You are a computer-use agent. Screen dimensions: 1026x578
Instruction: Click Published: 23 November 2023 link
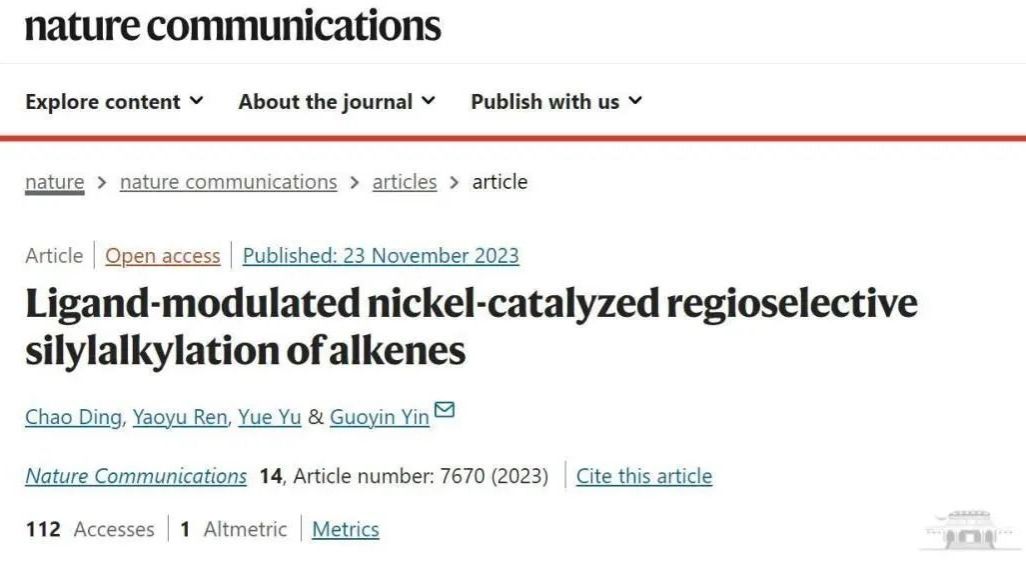point(381,255)
